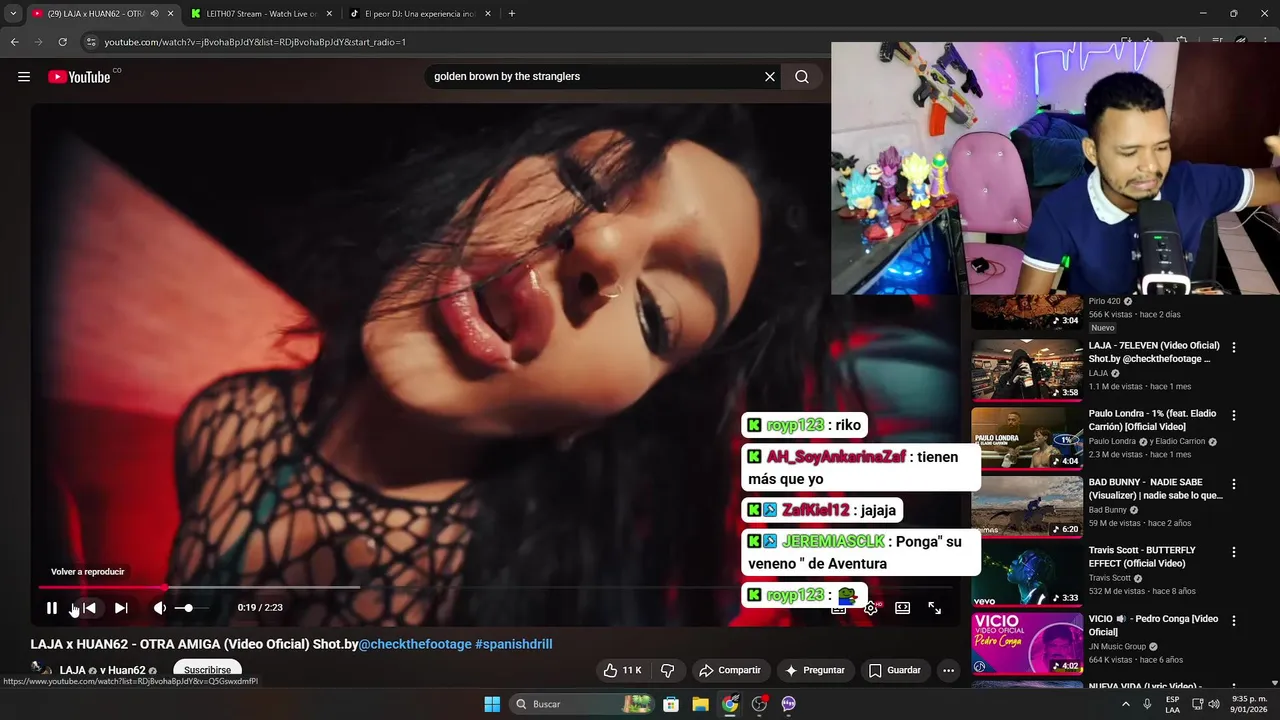Open Microsoft Store from taskbar
This screenshot has width=1280, height=720.
671,704
